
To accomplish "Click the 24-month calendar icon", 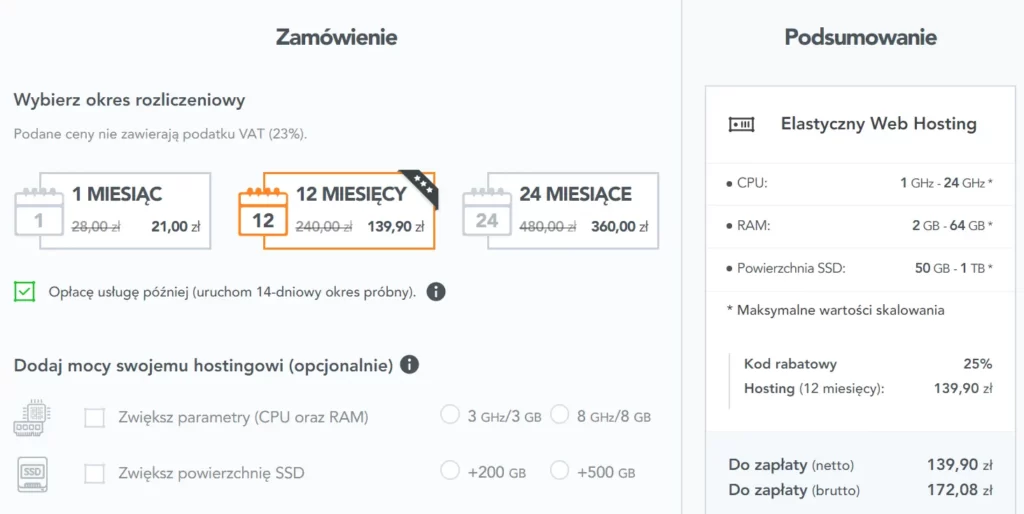I will 487,212.
